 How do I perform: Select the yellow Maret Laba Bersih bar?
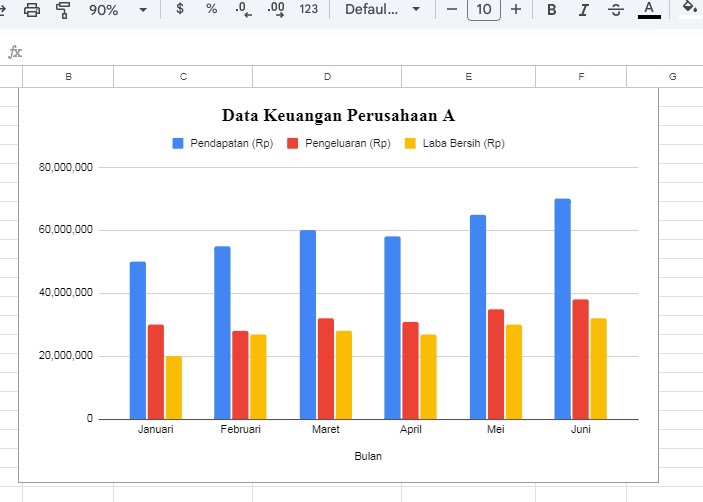(x=344, y=375)
